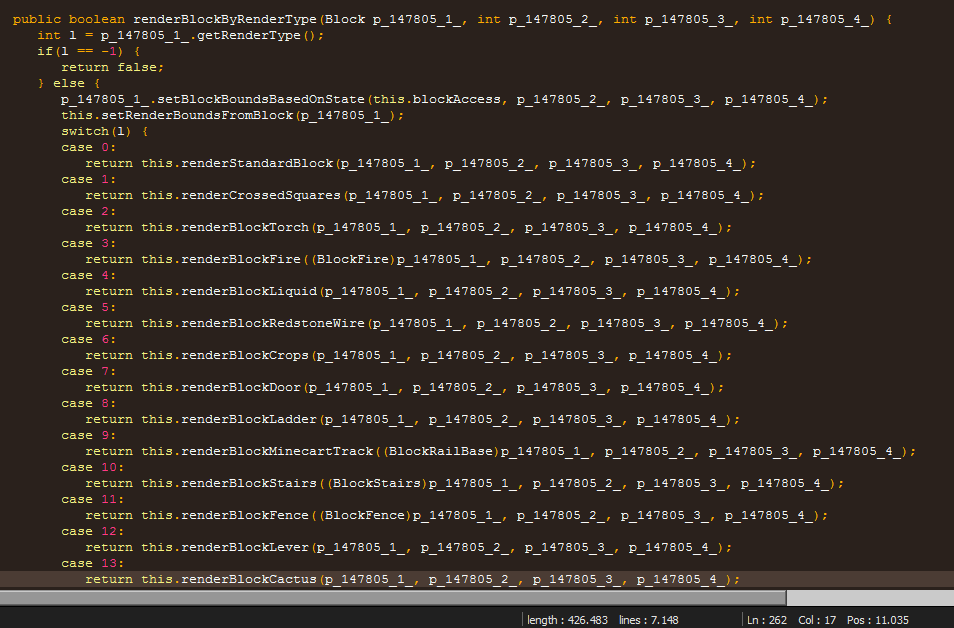Image resolution: width=954 pixels, height=628 pixels.
Task: Click "renderBlockRedstoneWire" in case 5
Action: pos(273,324)
